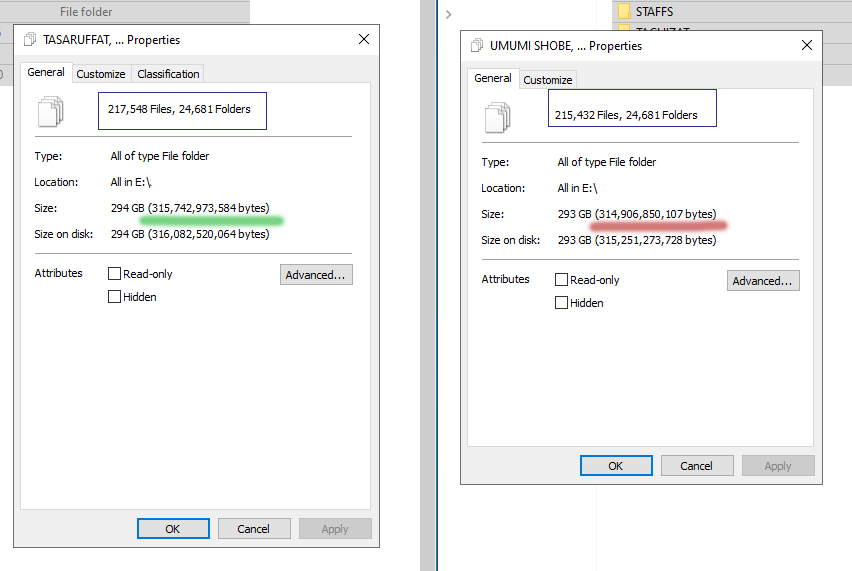Toggle Read-only checkbox in TASARUFFAT Properties

pos(114,274)
